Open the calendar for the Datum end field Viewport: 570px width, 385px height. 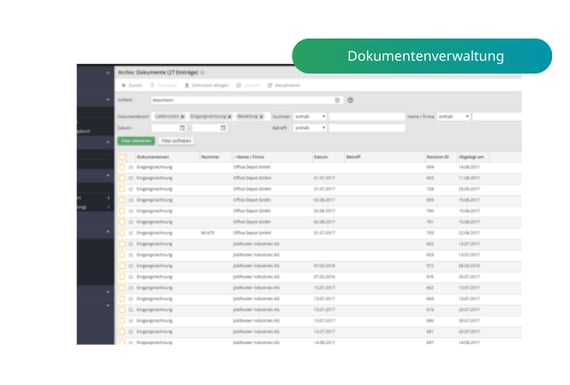(x=223, y=128)
